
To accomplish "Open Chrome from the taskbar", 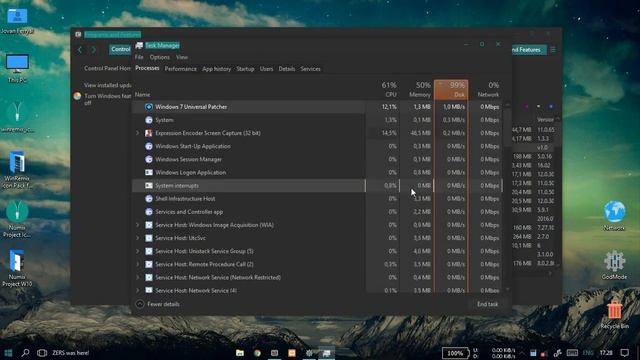I will [257, 353].
